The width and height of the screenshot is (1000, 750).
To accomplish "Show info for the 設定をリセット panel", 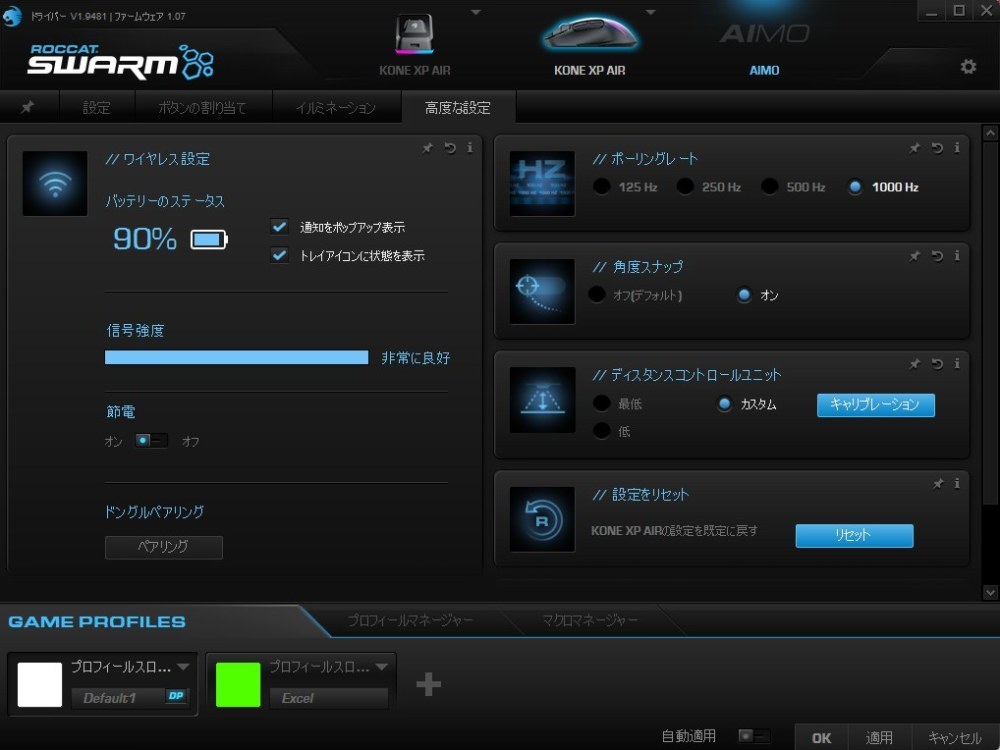I will pos(957,483).
